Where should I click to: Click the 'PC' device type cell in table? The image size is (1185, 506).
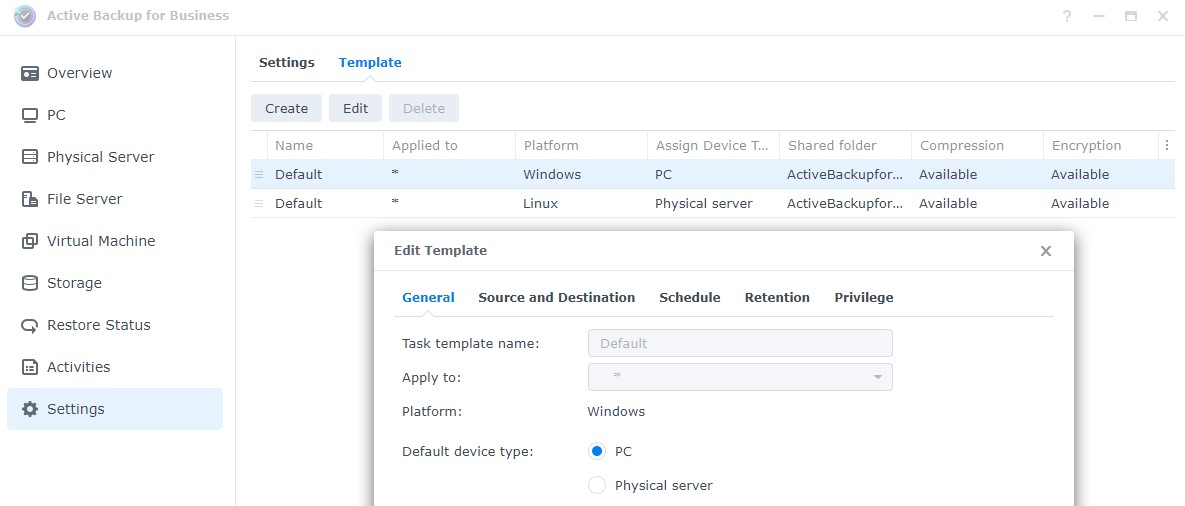tap(664, 174)
